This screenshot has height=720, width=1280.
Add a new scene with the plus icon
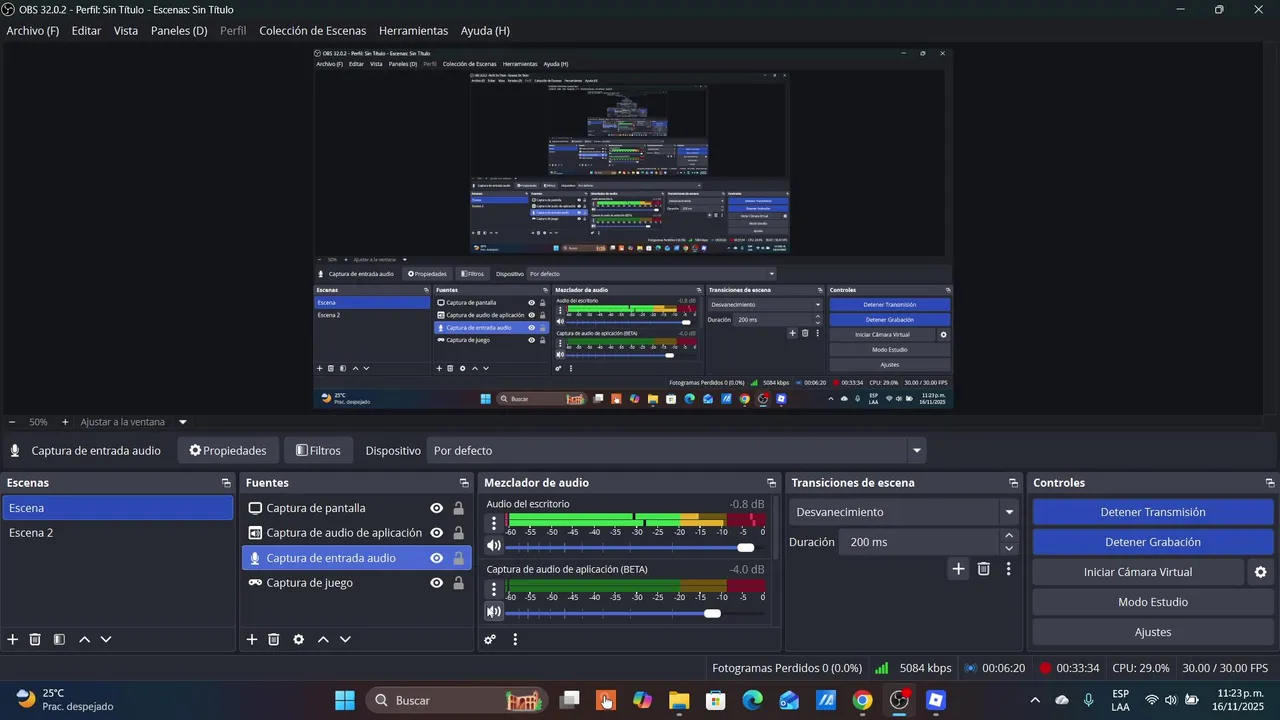tap(13, 640)
